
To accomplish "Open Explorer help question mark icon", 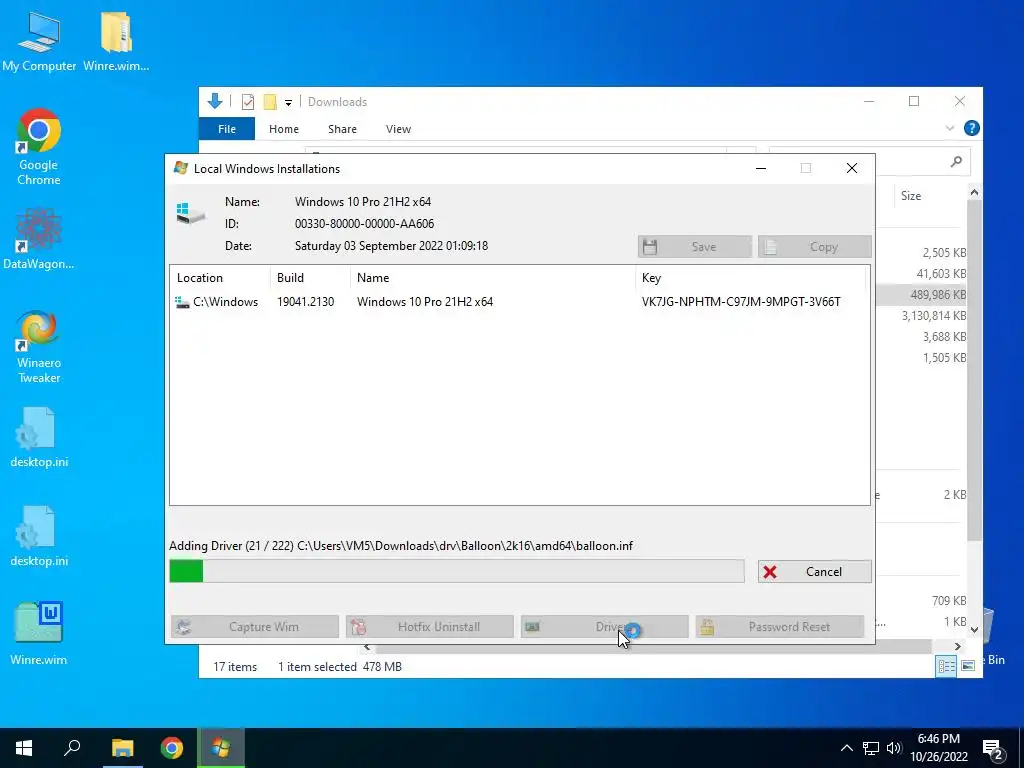I will [x=971, y=129].
